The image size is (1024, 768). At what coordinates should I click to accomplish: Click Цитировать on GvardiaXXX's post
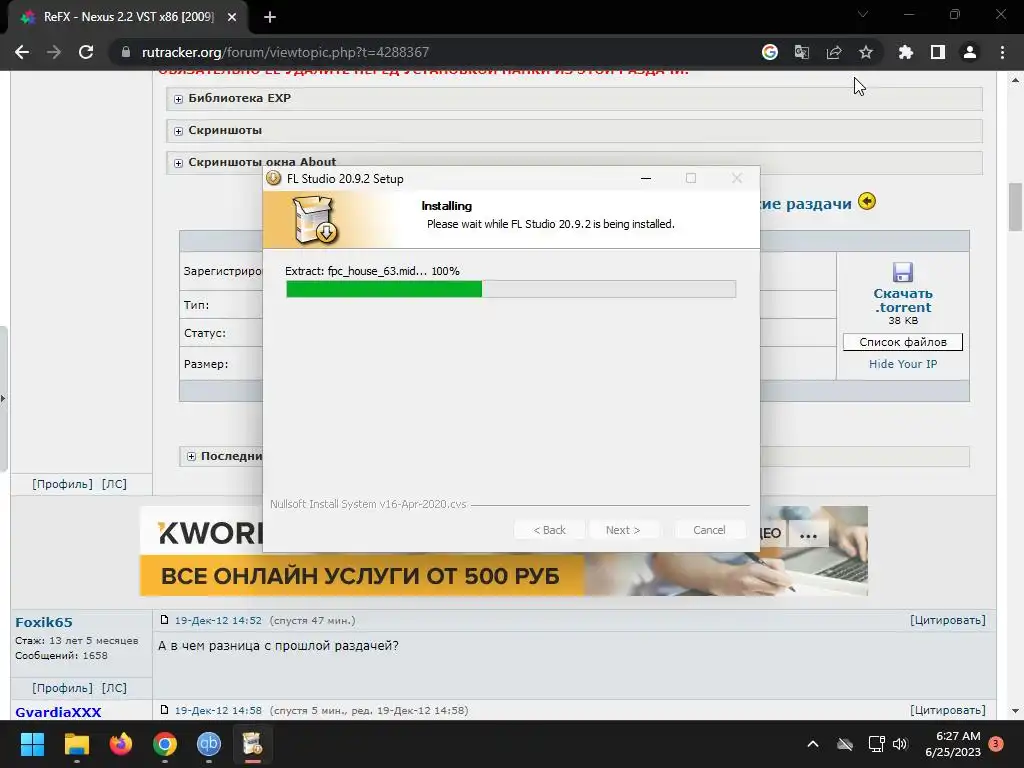[948, 711]
